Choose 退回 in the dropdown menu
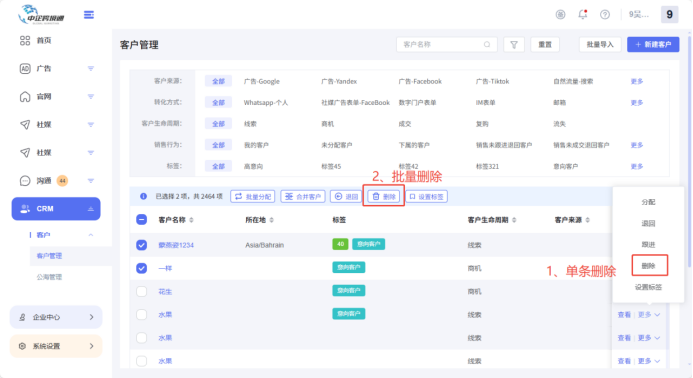Viewport: 693px width, 378px height. click(648, 223)
